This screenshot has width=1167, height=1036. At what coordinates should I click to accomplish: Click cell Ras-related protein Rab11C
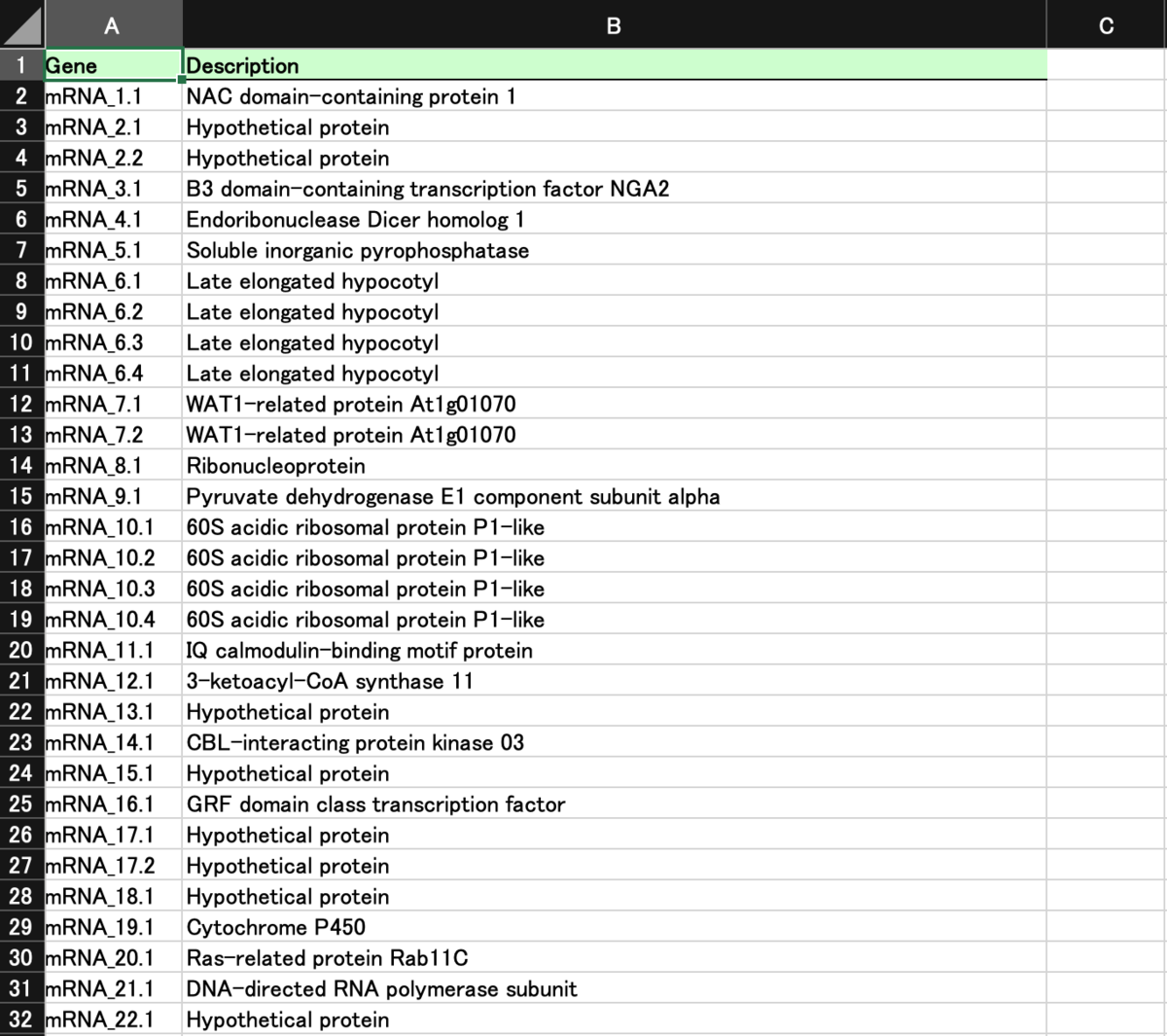[x=615, y=958]
